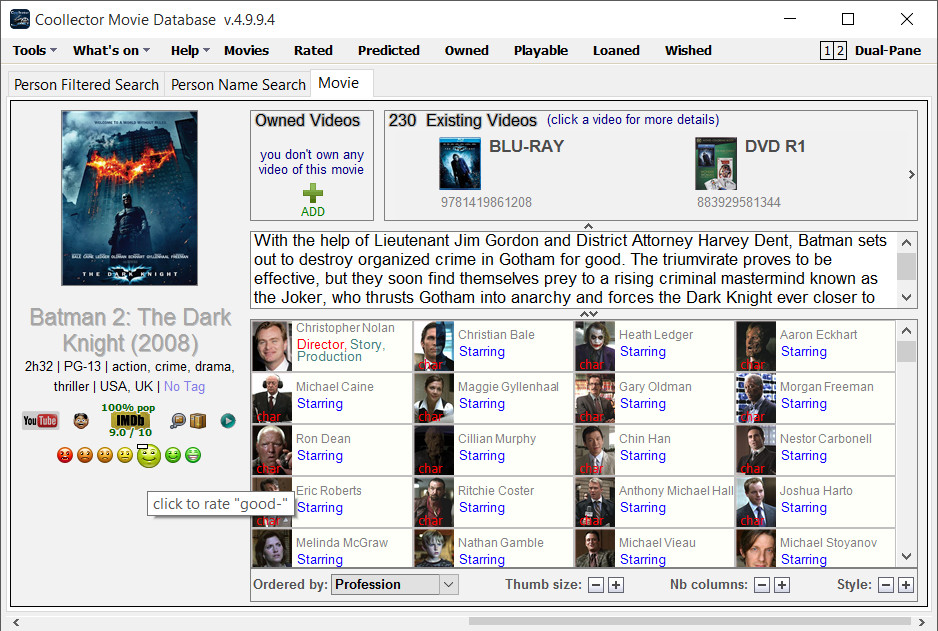Open the Wished list
Image resolution: width=938 pixels, height=631 pixels.
(x=688, y=51)
